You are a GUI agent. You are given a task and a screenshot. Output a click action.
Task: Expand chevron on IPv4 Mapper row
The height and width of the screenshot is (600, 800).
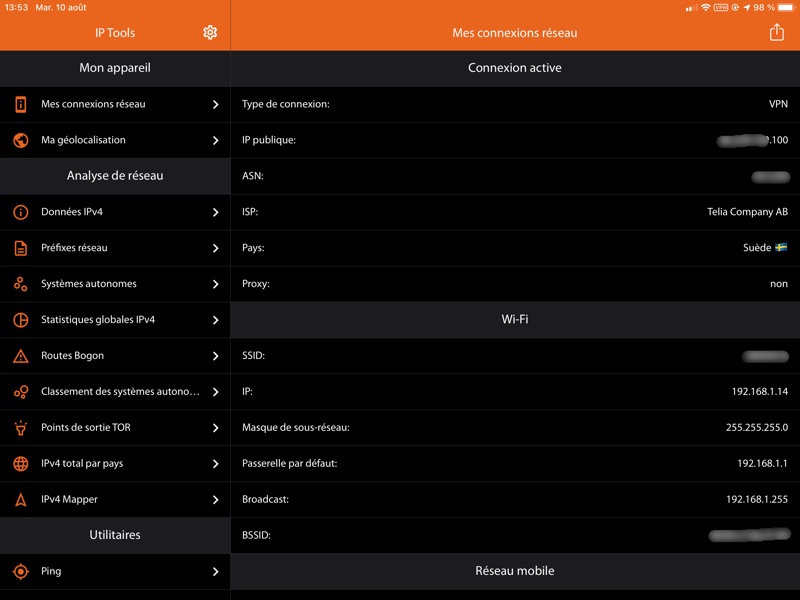pos(215,500)
